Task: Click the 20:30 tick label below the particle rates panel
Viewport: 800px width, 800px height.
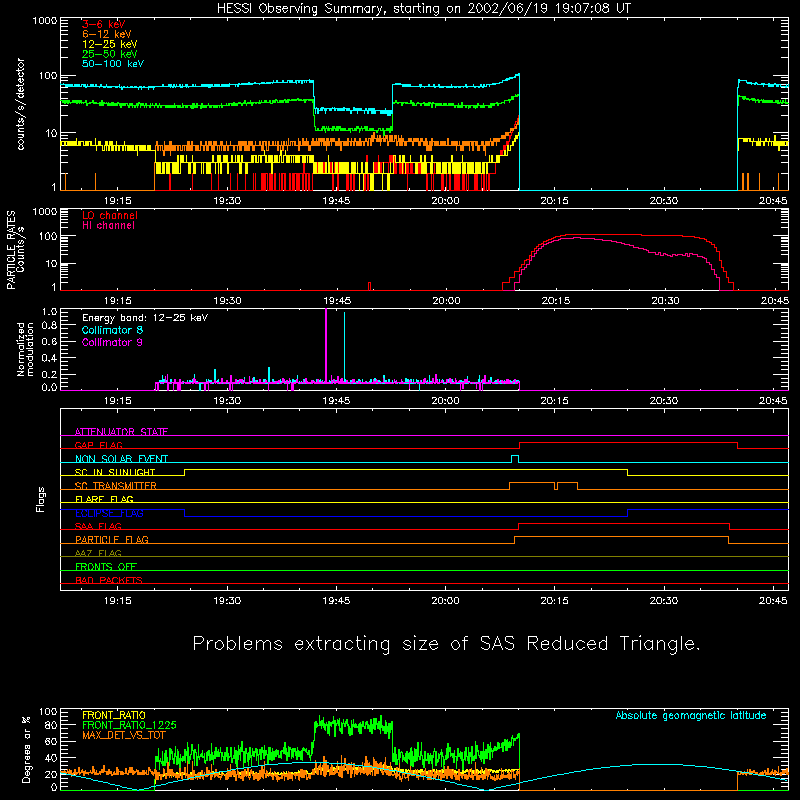Action: 665,301
